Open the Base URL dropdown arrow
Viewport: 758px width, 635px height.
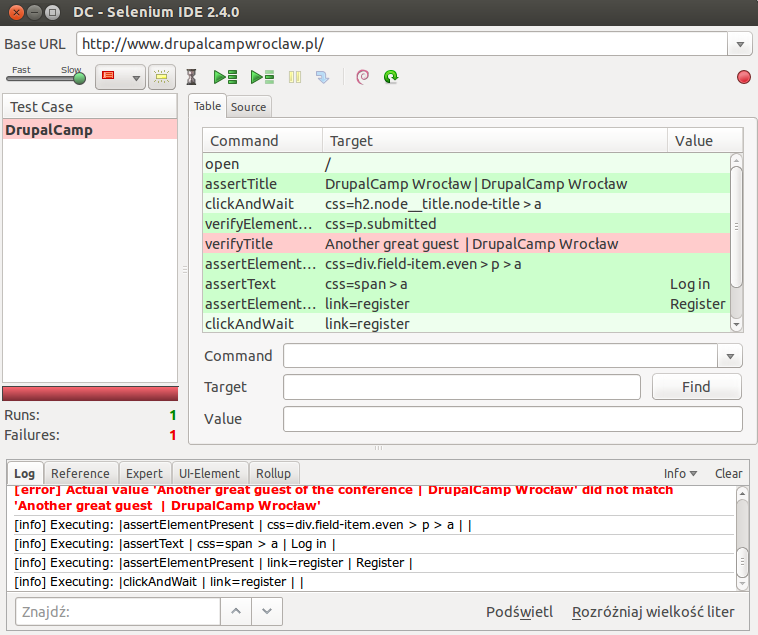point(740,44)
